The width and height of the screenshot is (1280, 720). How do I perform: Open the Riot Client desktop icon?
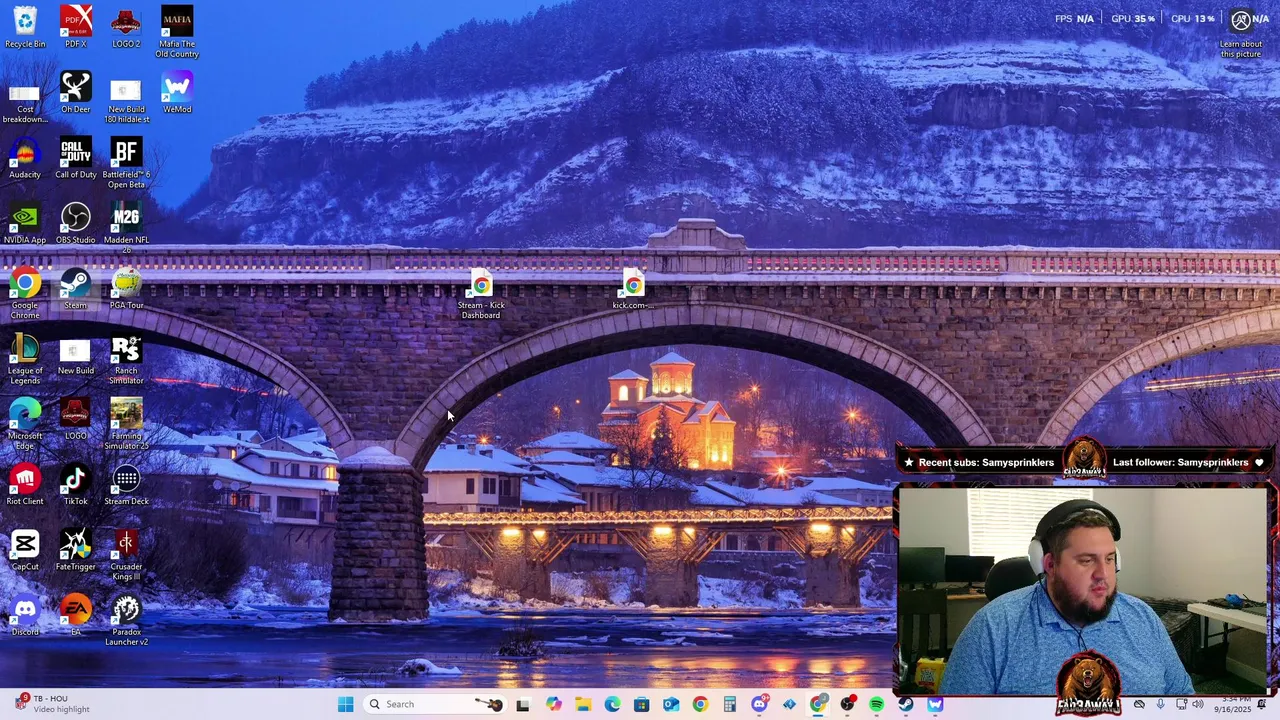tap(25, 484)
